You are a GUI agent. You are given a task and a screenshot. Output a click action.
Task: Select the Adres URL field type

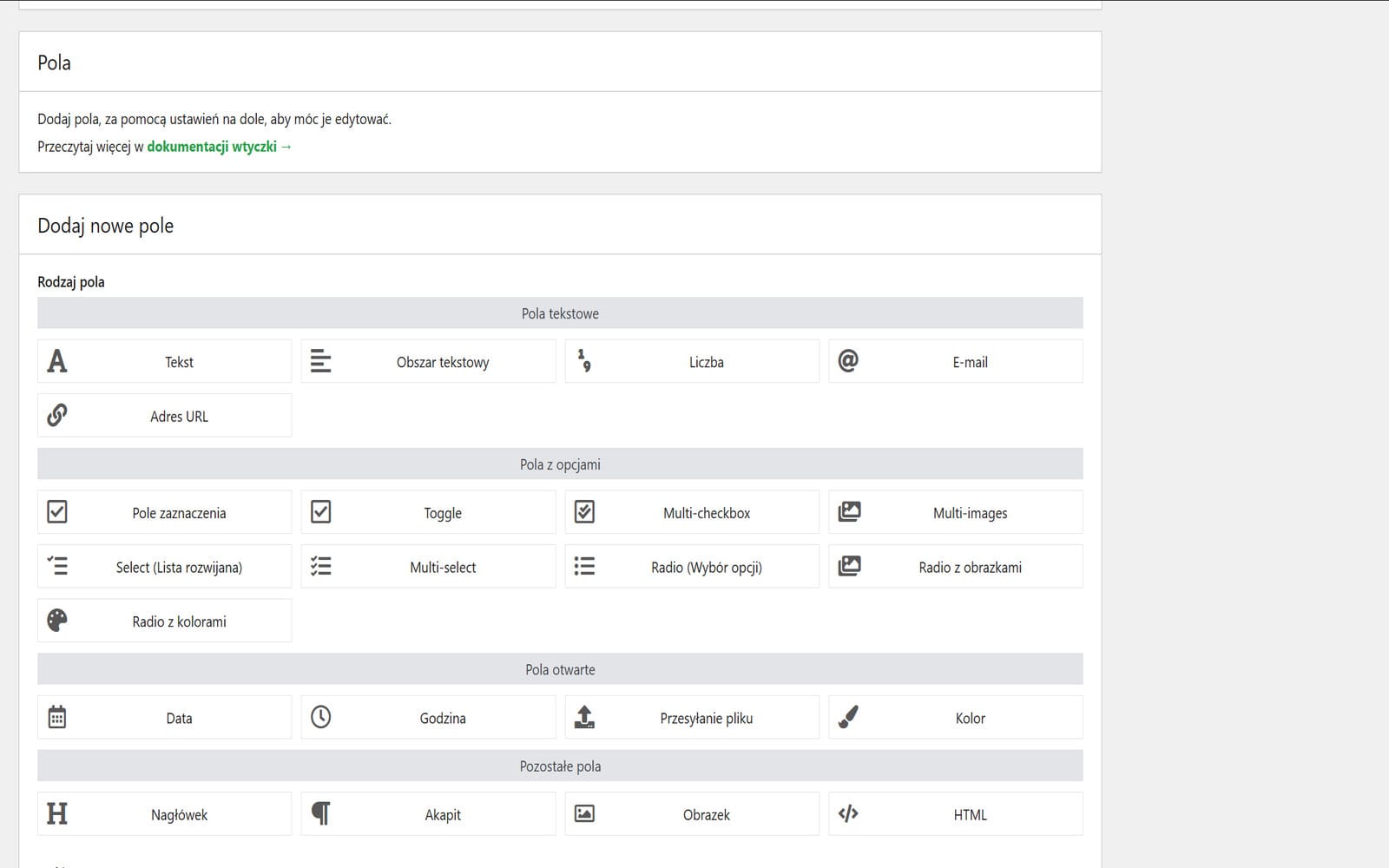coord(164,415)
